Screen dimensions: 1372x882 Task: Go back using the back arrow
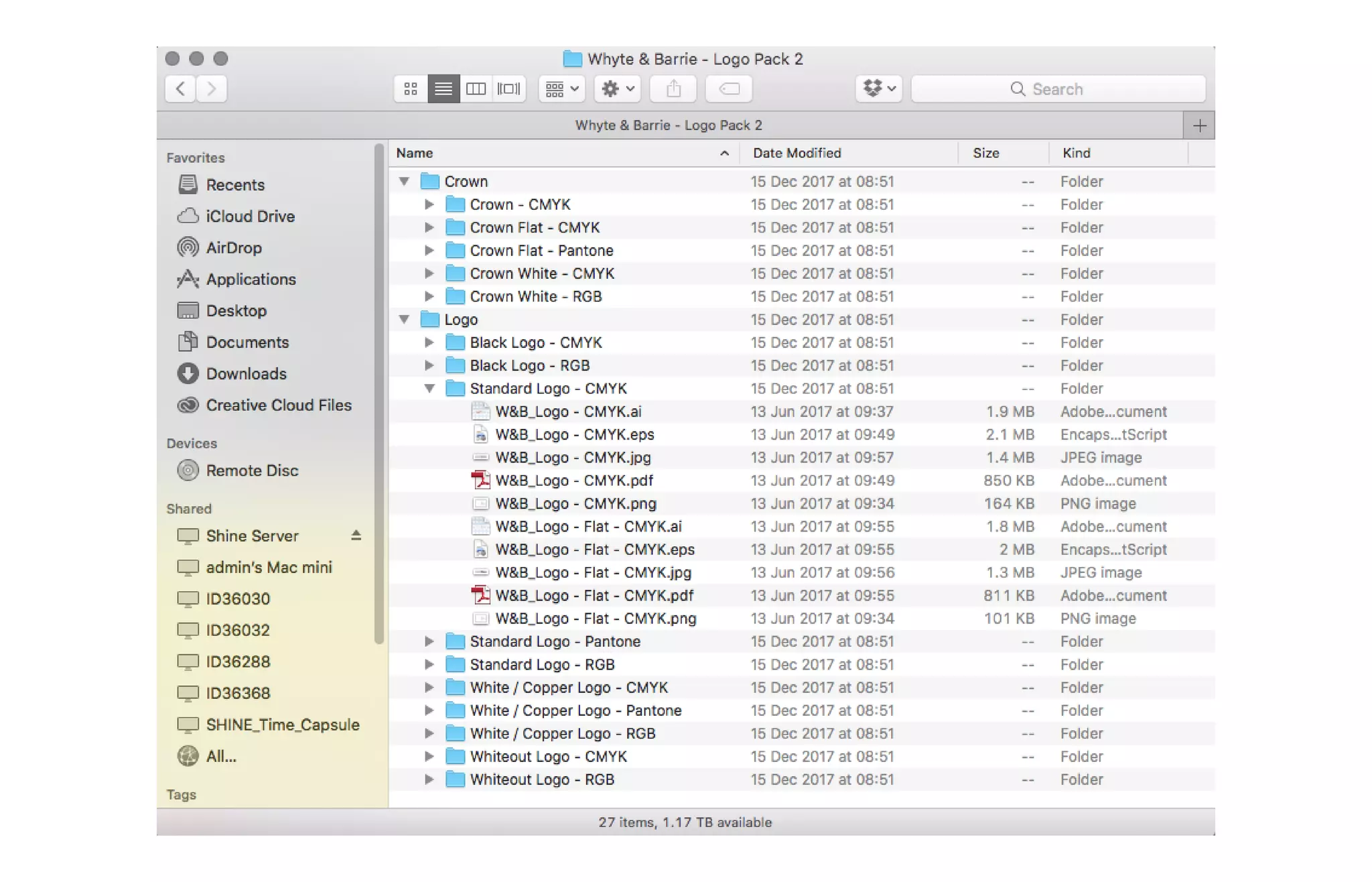point(180,88)
